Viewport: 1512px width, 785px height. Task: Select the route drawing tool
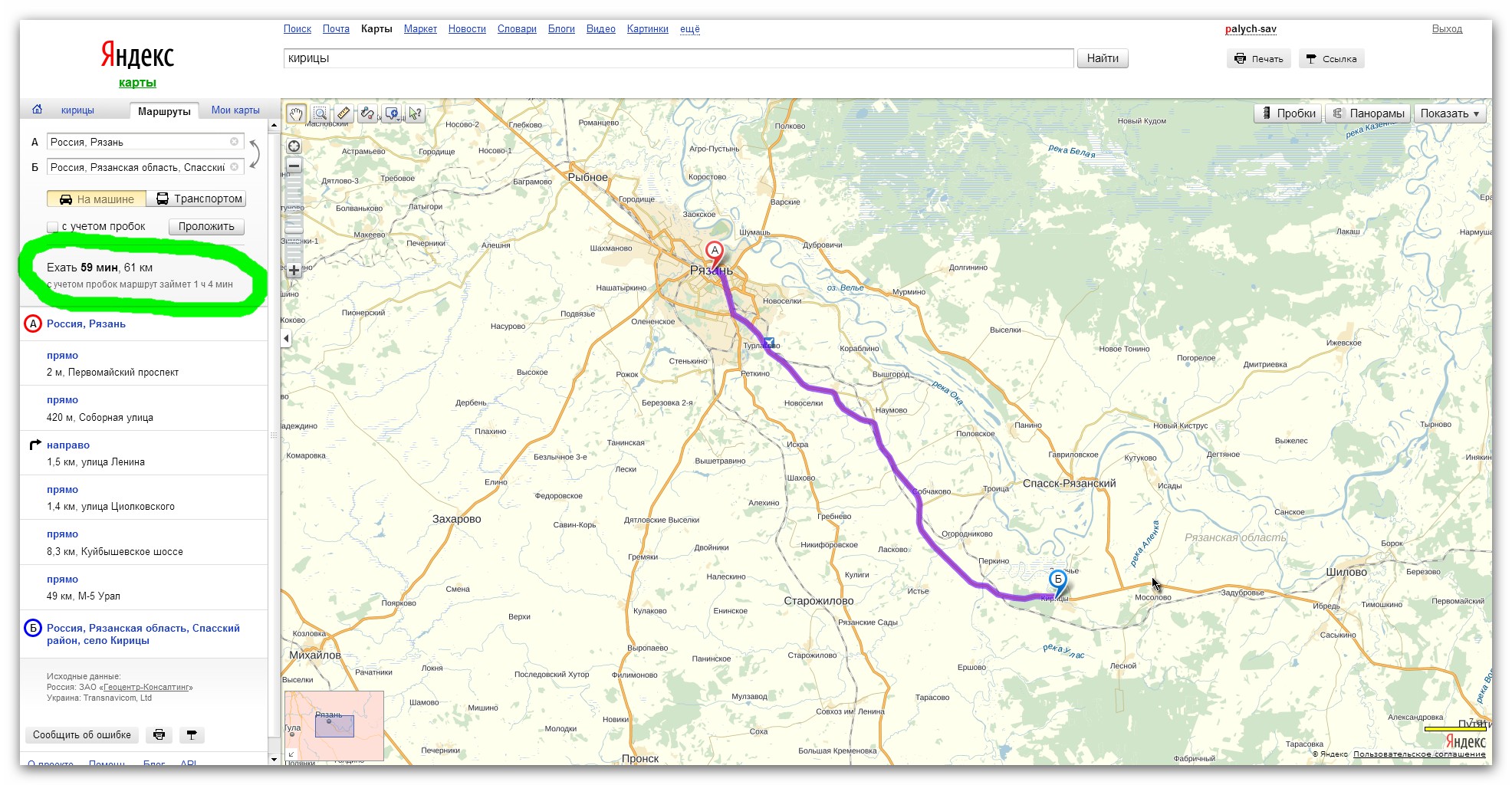tap(367, 113)
